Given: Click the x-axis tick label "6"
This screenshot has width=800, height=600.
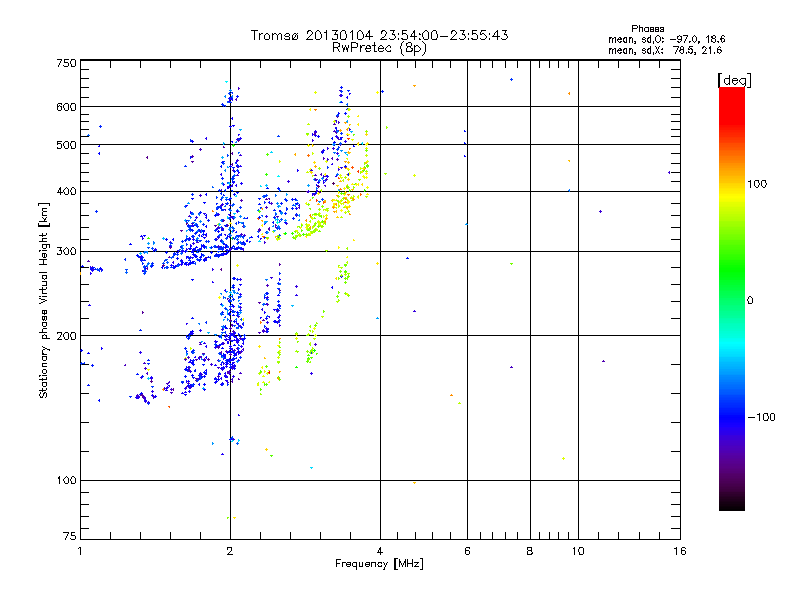Looking at the screenshot, I should click(467, 551).
